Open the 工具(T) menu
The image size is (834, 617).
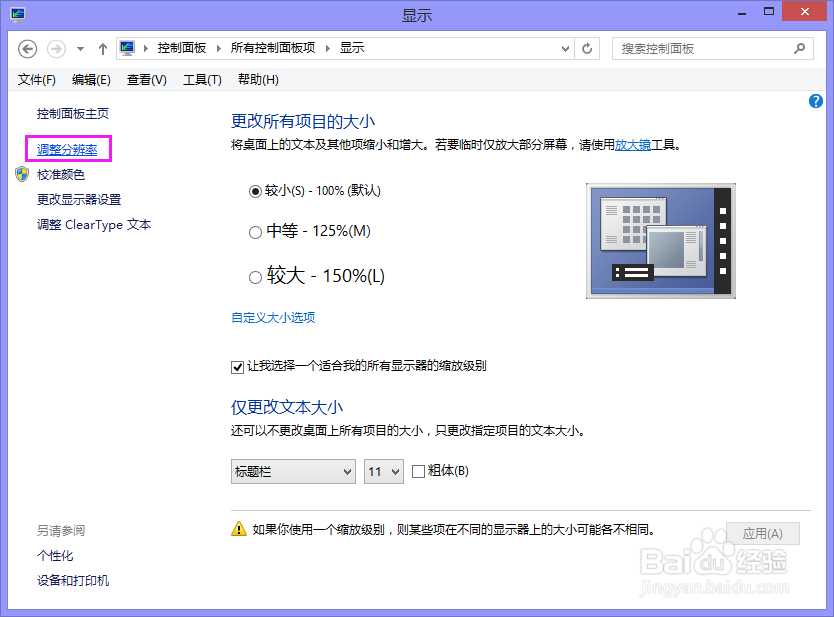point(201,79)
